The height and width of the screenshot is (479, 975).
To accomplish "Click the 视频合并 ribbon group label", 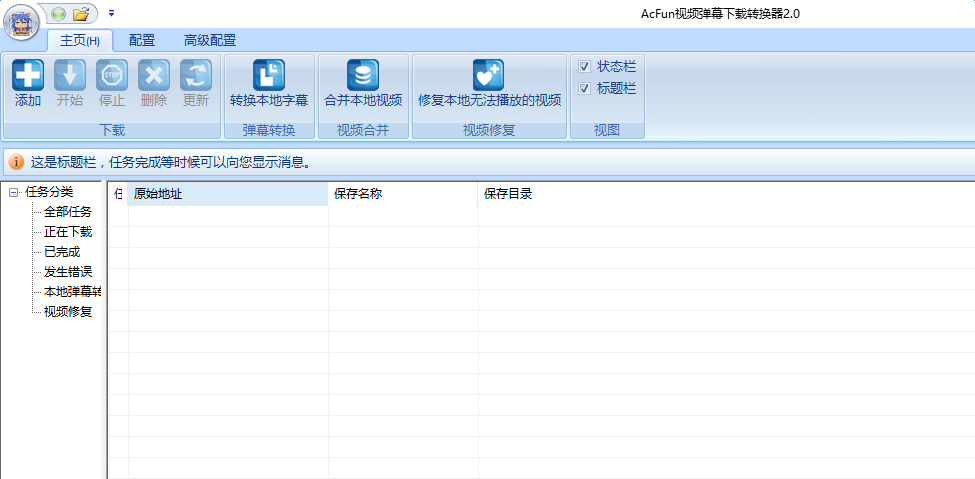I will click(x=363, y=130).
